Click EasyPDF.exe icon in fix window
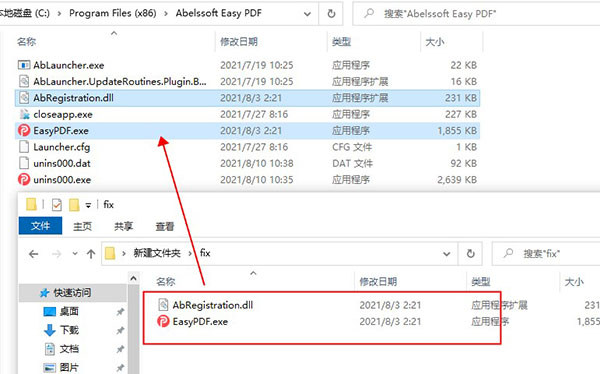Screen dimensions: 600x374 point(163,321)
